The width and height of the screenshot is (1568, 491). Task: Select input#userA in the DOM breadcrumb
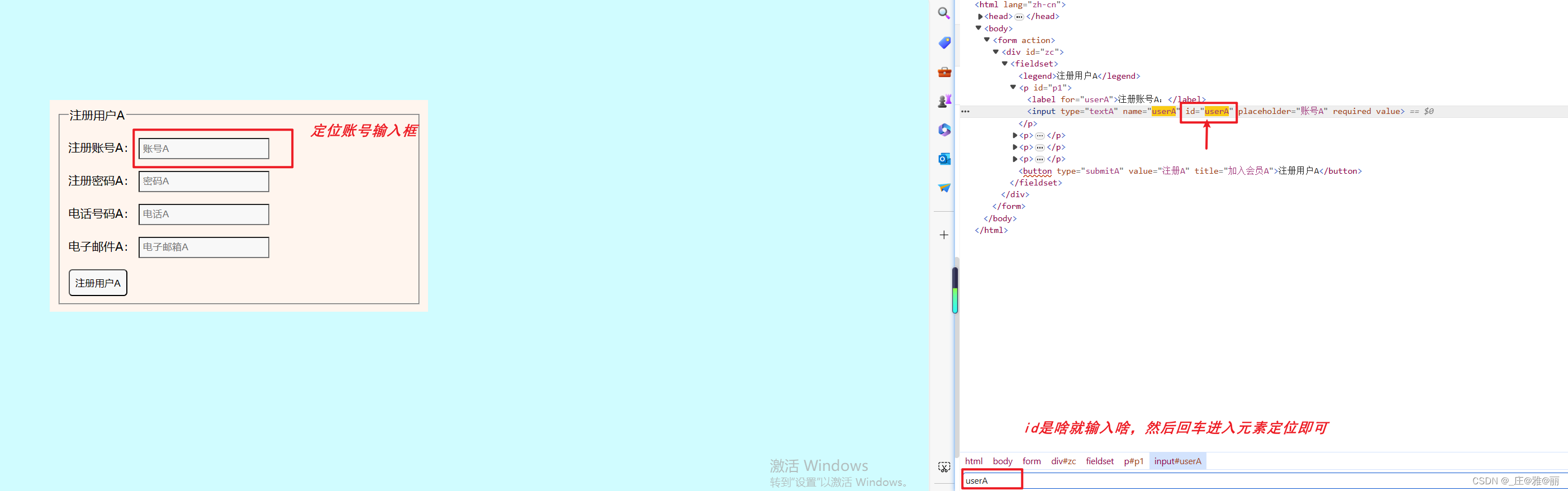click(x=1178, y=461)
